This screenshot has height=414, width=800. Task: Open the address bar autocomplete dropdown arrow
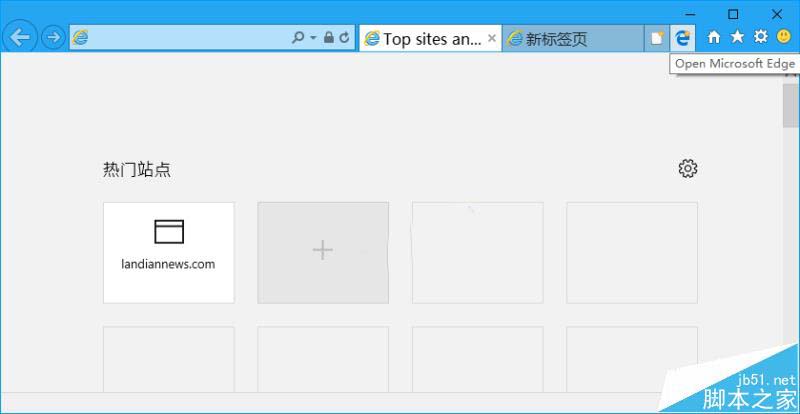(x=313, y=37)
